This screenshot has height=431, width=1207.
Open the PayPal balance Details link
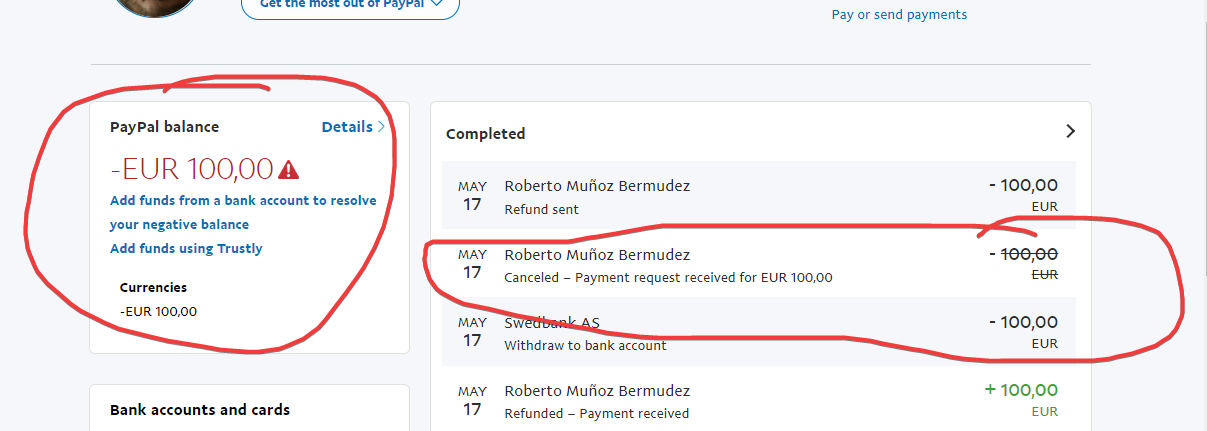[x=346, y=127]
